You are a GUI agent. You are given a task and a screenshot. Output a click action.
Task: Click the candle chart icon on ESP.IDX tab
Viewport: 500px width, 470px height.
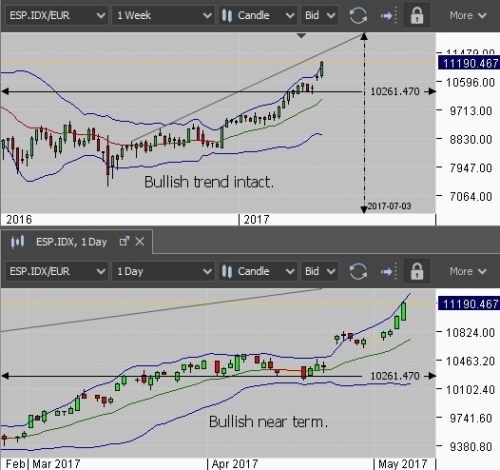17,242
